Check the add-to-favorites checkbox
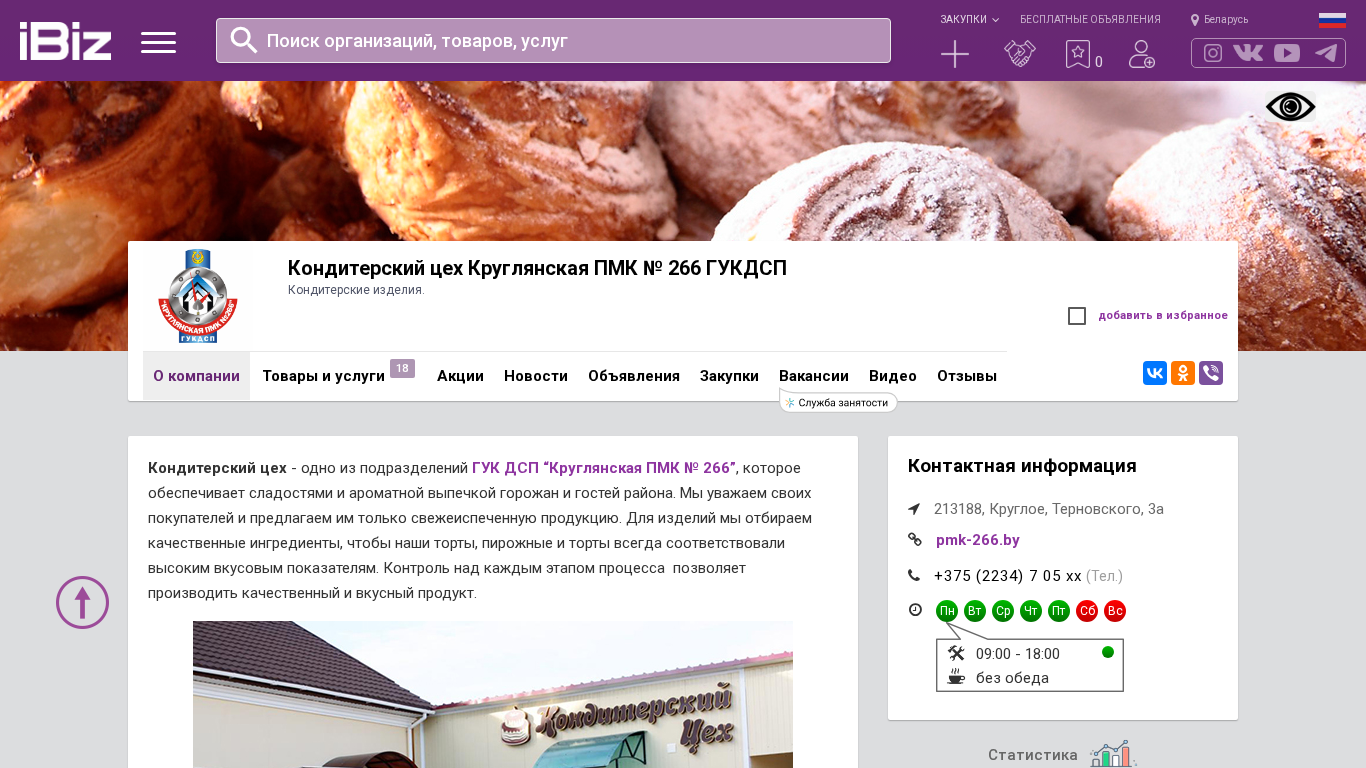The image size is (1366, 768). pyautogui.click(x=1077, y=316)
